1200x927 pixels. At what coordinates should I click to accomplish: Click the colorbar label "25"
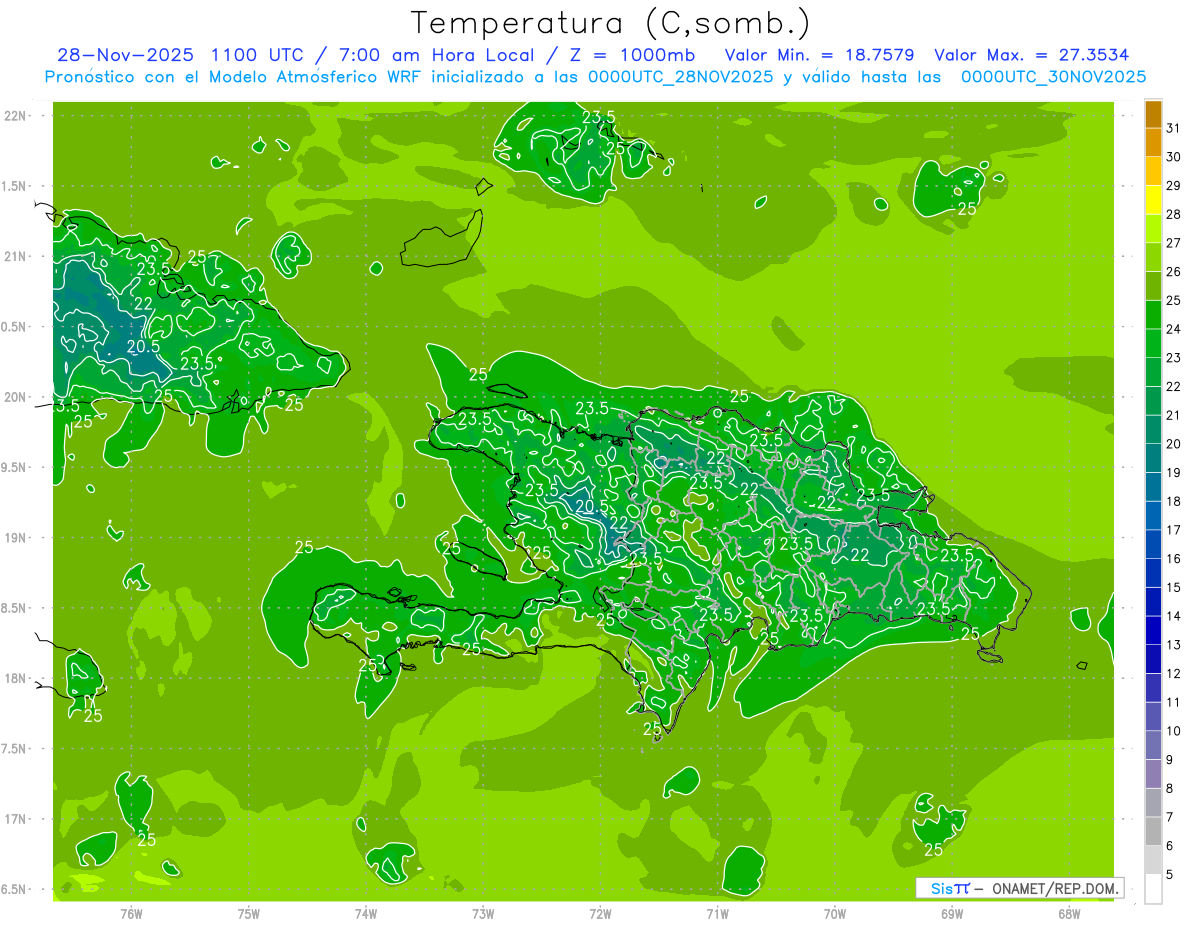point(1173,300)
